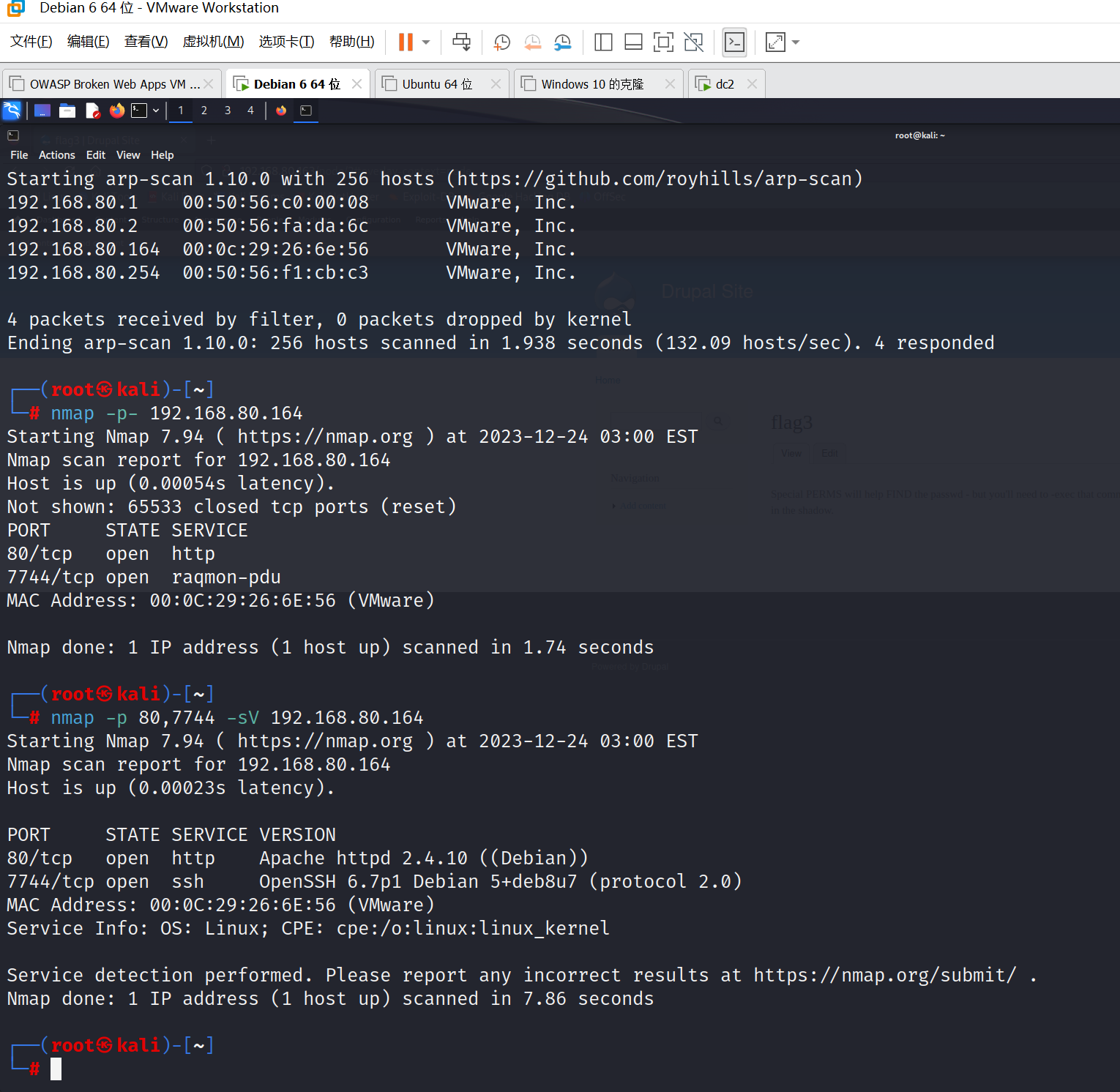The width and height of the screenshot is (1120, 1092).
Task: Click the VMware Workstation app icon
Action: tap(15, 8)
